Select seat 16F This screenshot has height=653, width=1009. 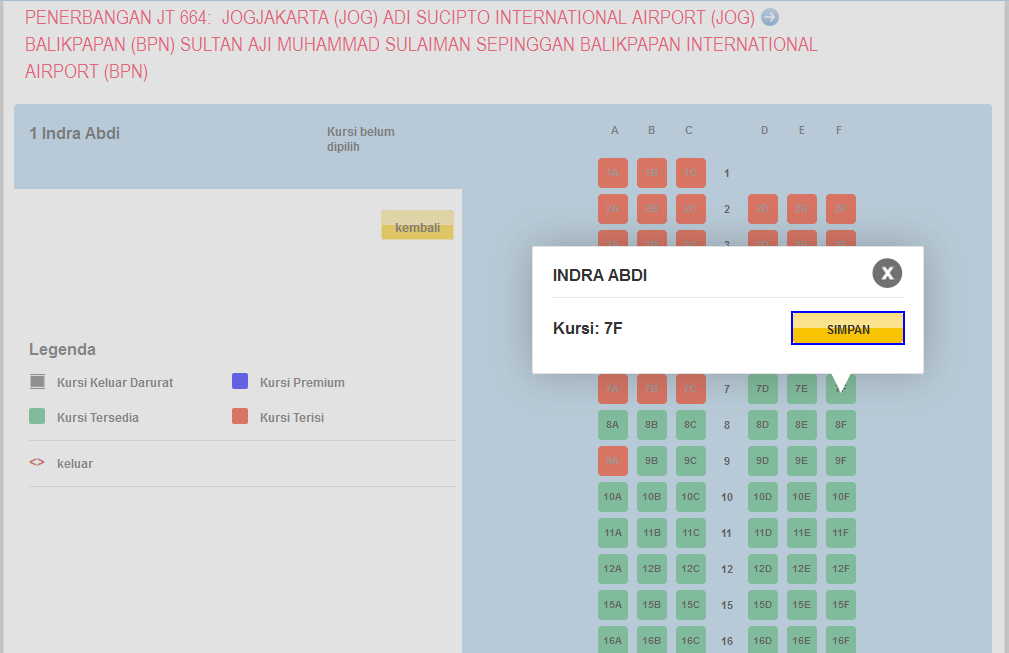click(x=839, y=640)
